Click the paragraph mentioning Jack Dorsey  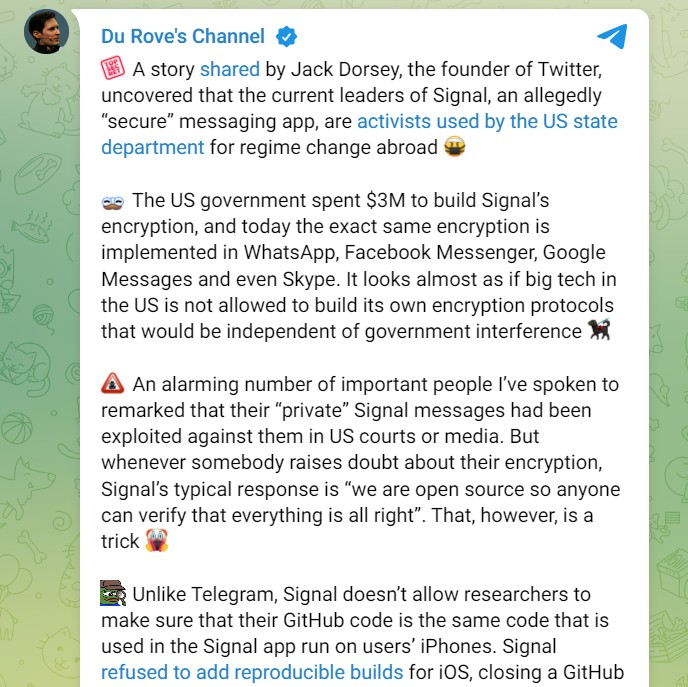[360, 96]
